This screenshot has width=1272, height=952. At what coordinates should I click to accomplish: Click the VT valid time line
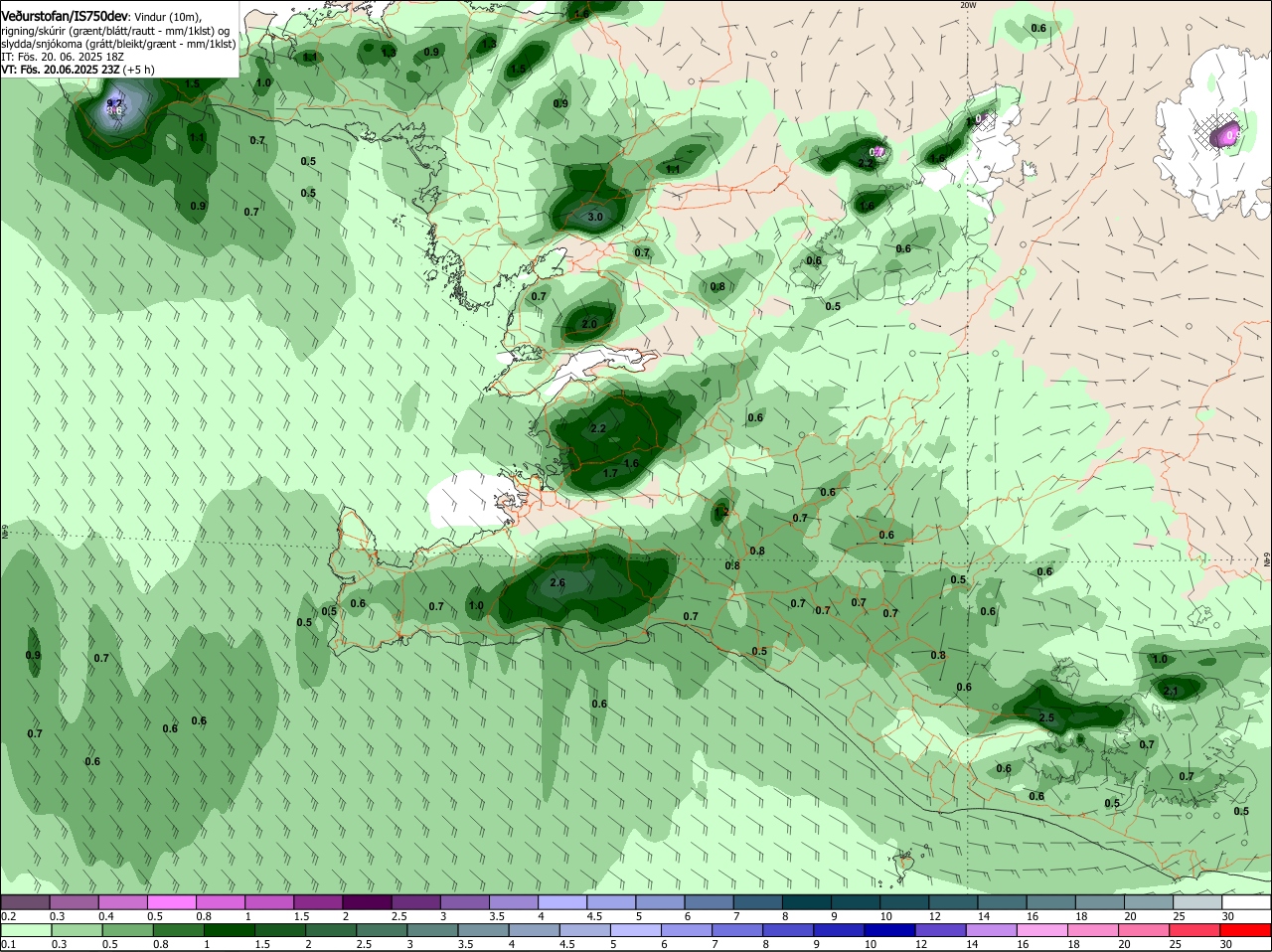[78, 71]
